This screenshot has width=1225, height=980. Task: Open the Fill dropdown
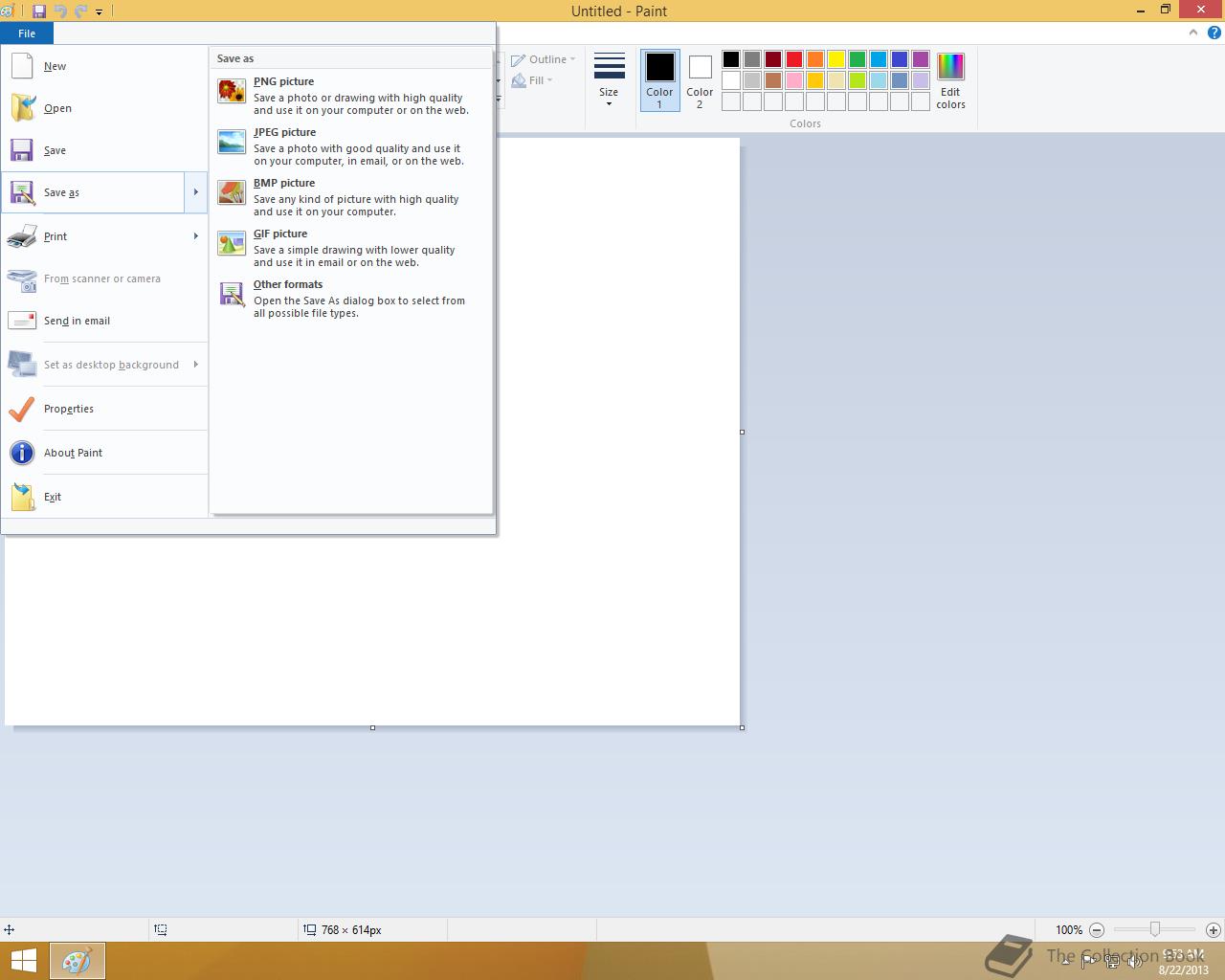point(532,80)
